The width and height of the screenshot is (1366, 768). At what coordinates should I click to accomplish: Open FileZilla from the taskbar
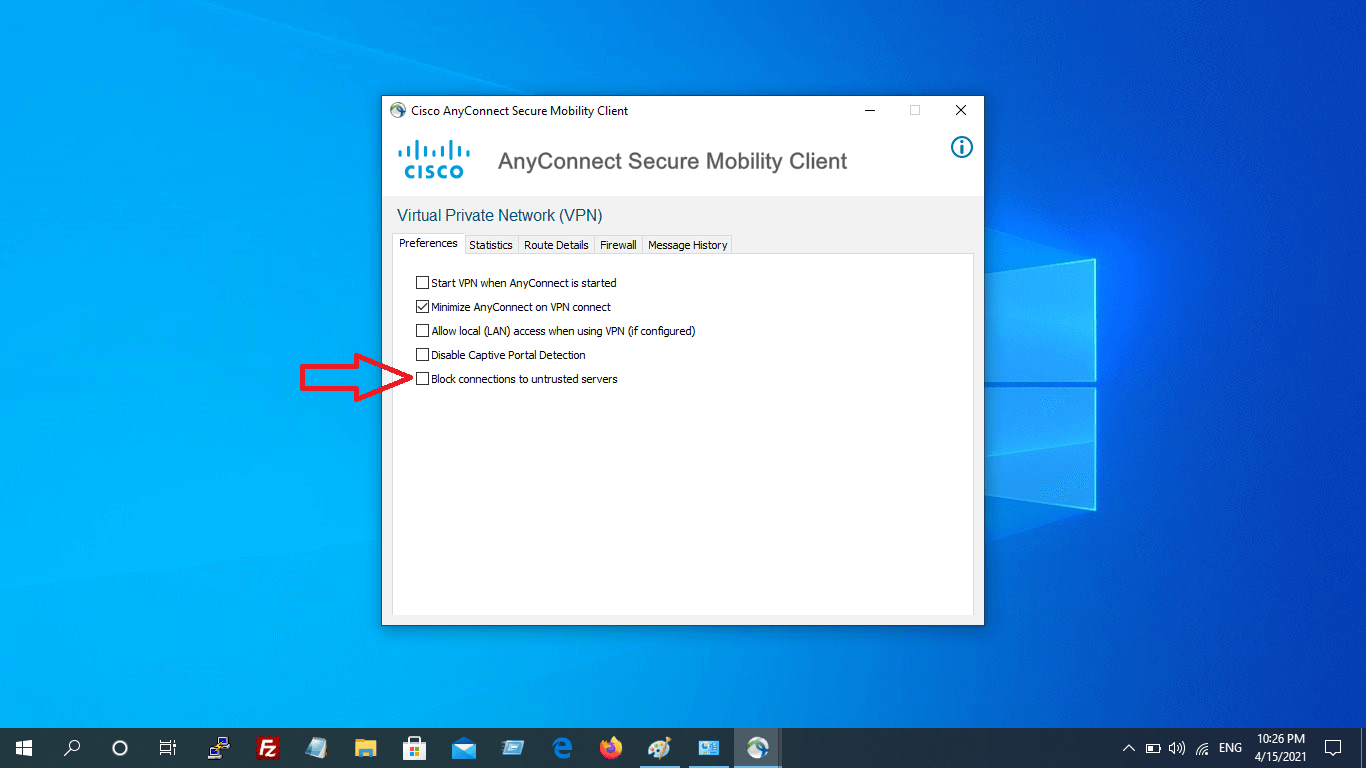267,748
